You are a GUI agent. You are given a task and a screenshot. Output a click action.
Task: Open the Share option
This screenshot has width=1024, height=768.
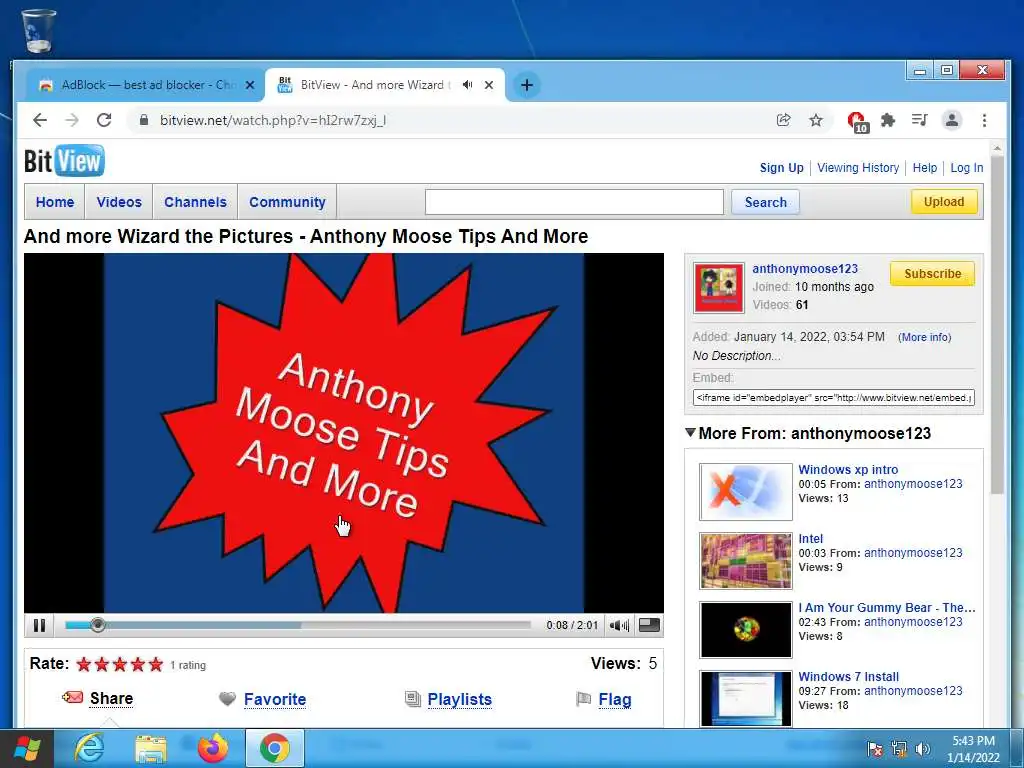pos(111,699)
